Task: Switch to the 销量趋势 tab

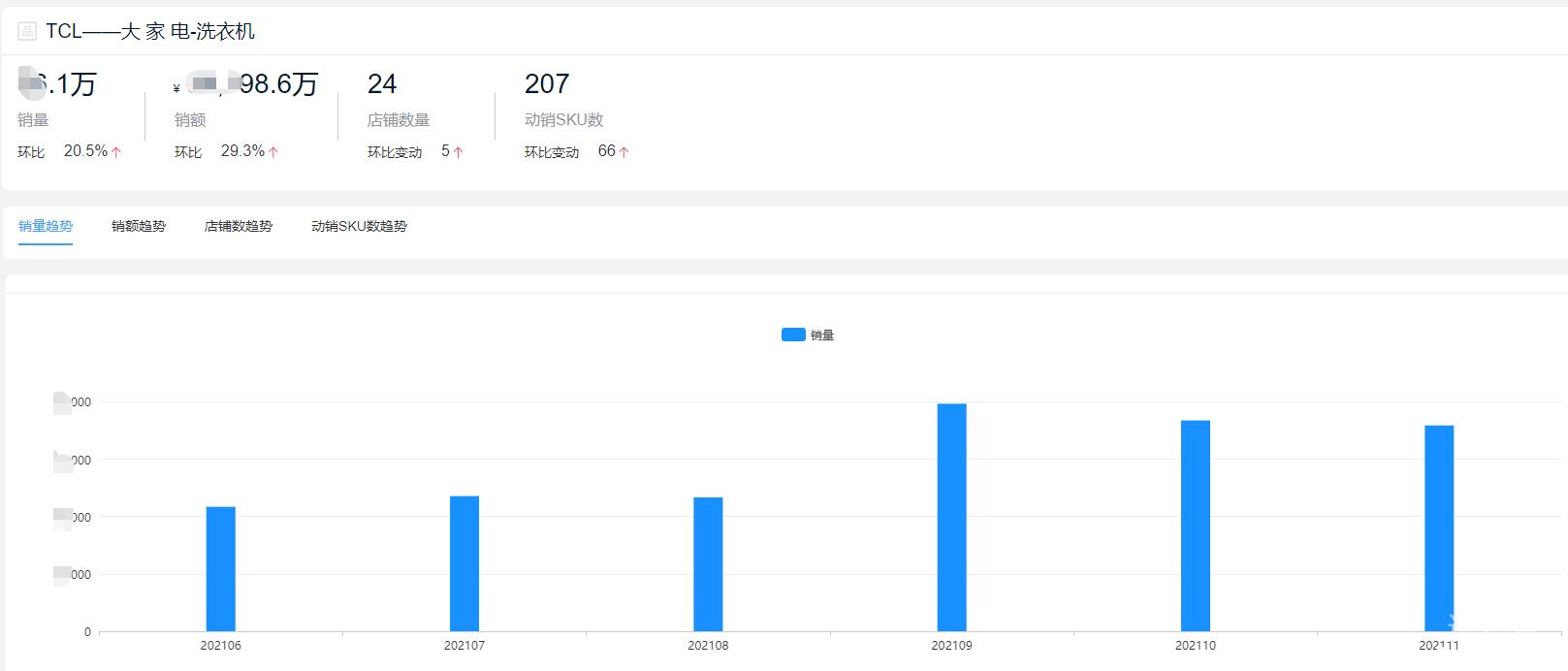Action: (46, 226)
